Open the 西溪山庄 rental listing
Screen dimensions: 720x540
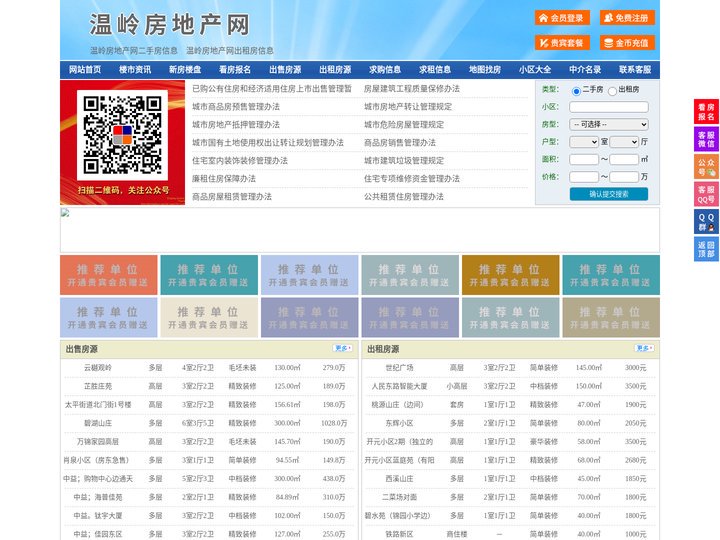tap(399, 478)
